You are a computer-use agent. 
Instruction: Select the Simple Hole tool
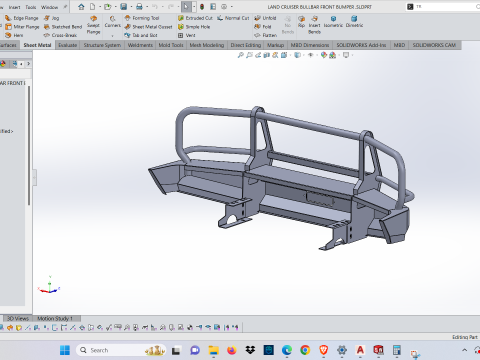coord(194,27)
